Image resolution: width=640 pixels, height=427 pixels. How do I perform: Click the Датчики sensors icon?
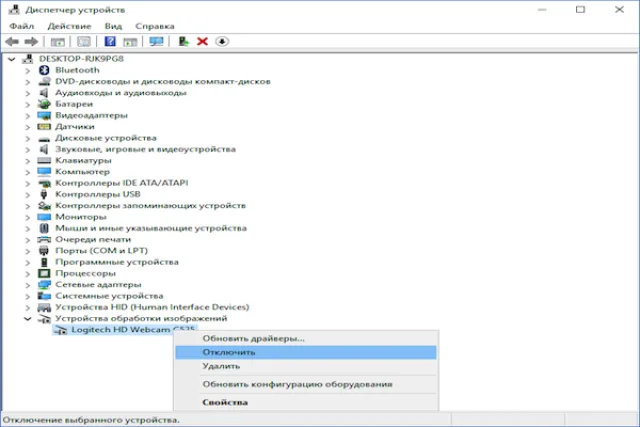pyautogui.click(x=44, y=127)
